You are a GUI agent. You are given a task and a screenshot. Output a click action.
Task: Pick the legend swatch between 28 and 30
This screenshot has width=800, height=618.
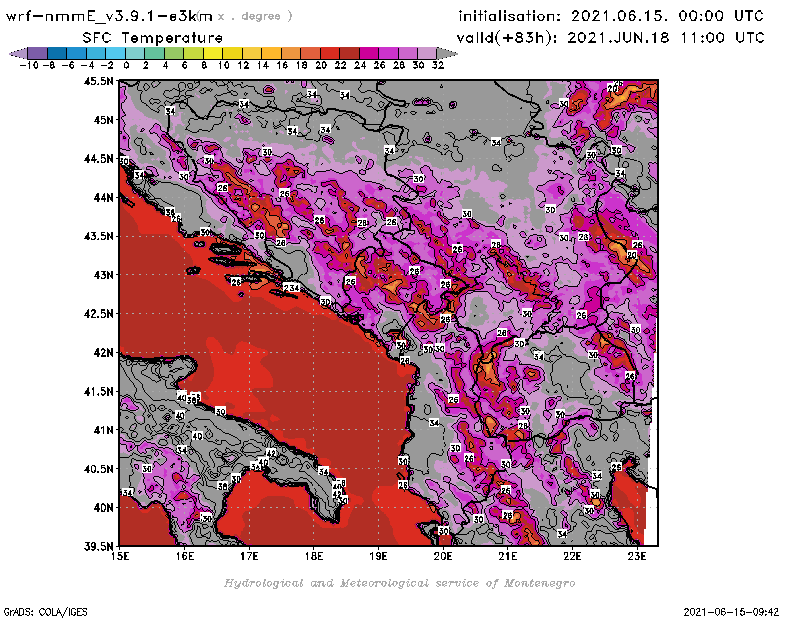(x=408, y=53)
